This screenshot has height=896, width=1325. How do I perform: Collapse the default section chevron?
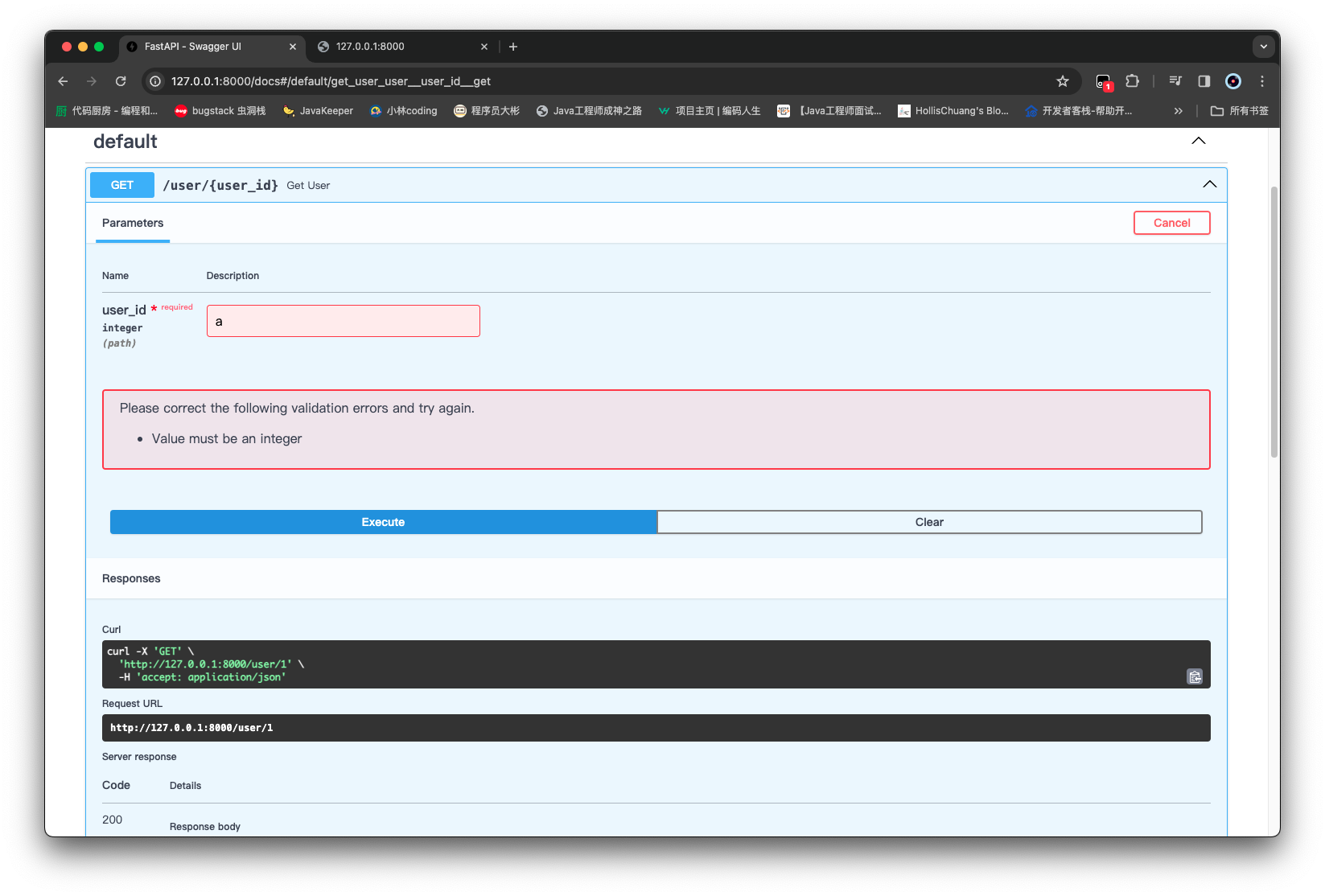pos(1199,141)
